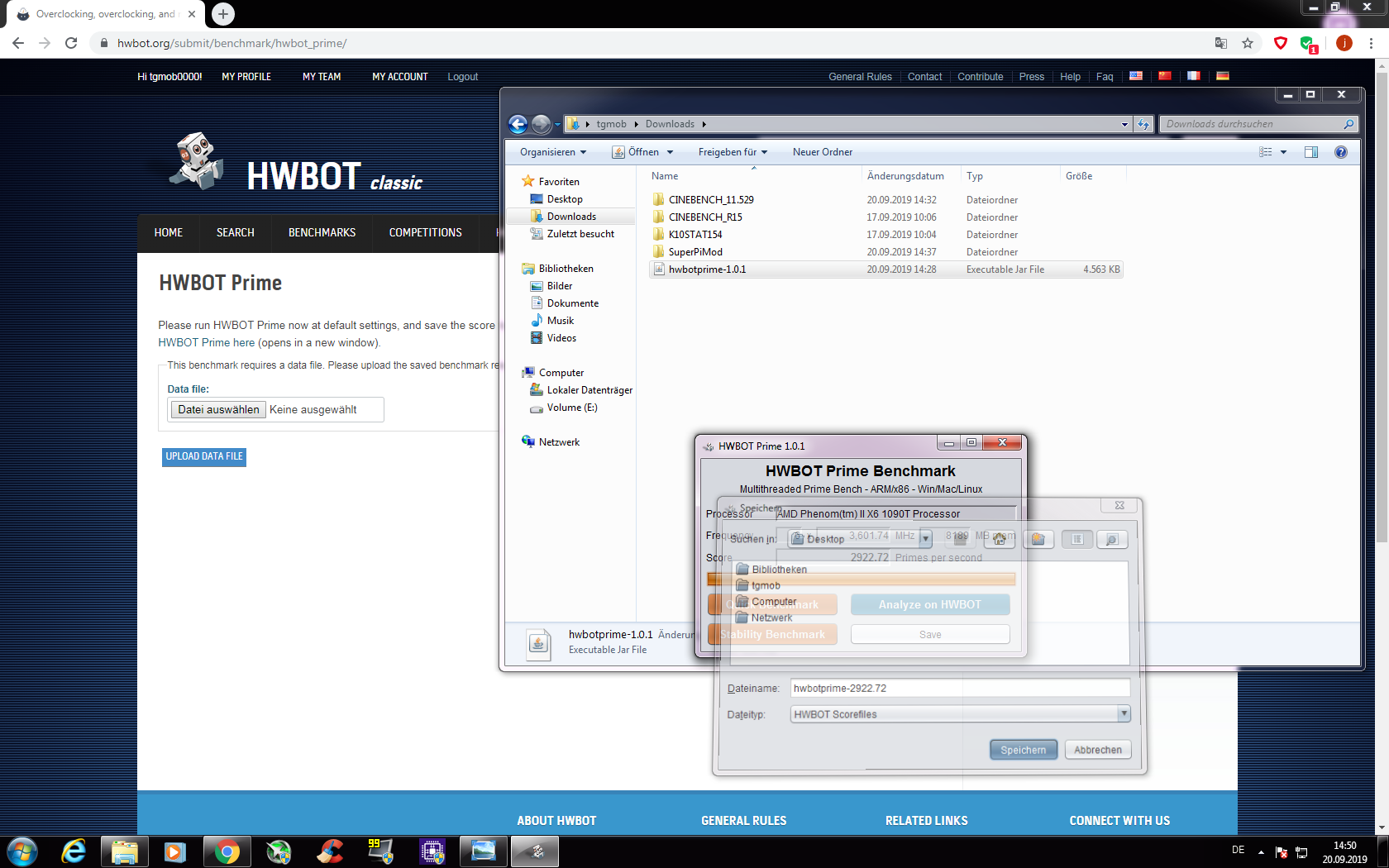Viewport: 1389px width, 868px height.
Task: Switch to details view in Speichern dialog
Action: pyautogui.click(x=1112, y=539)
